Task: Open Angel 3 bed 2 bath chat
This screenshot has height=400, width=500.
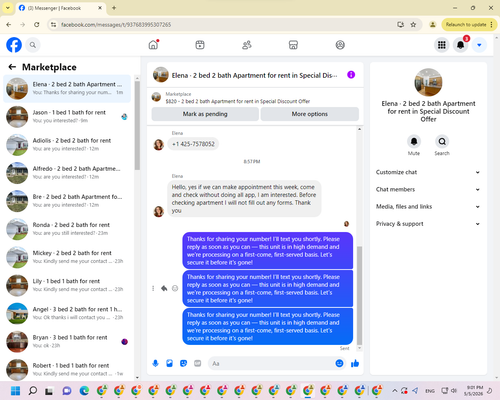Action: [x=67, y=313]
